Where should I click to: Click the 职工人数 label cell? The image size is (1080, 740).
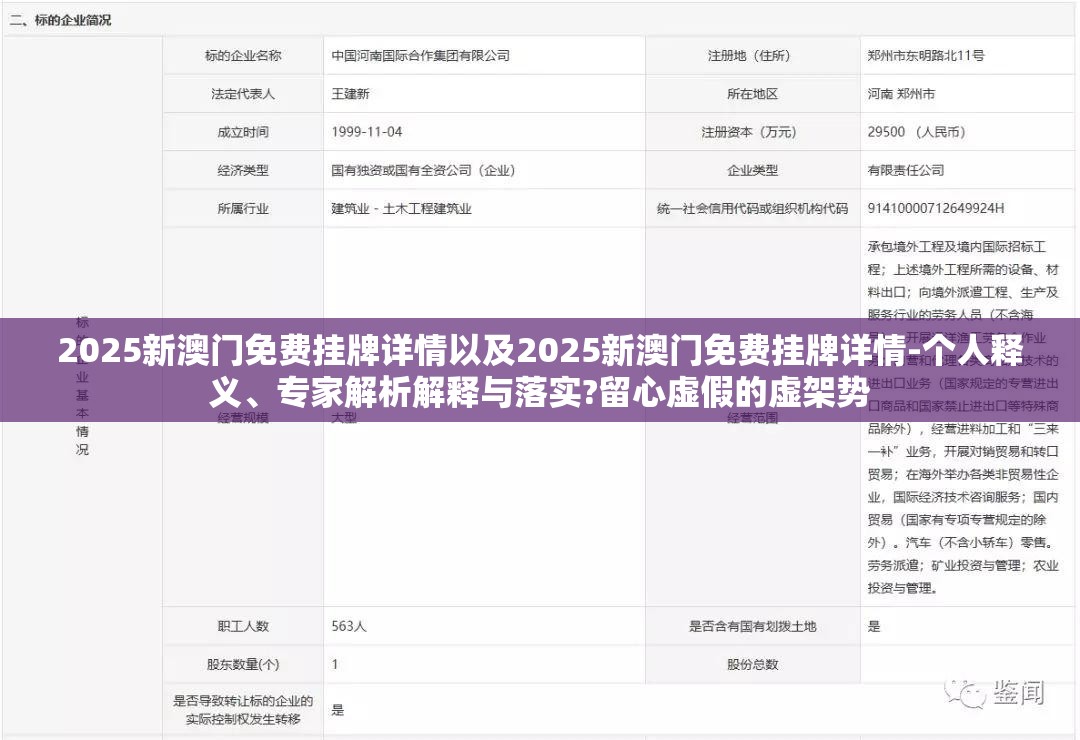pyautogui.click(x=243, y=626)
